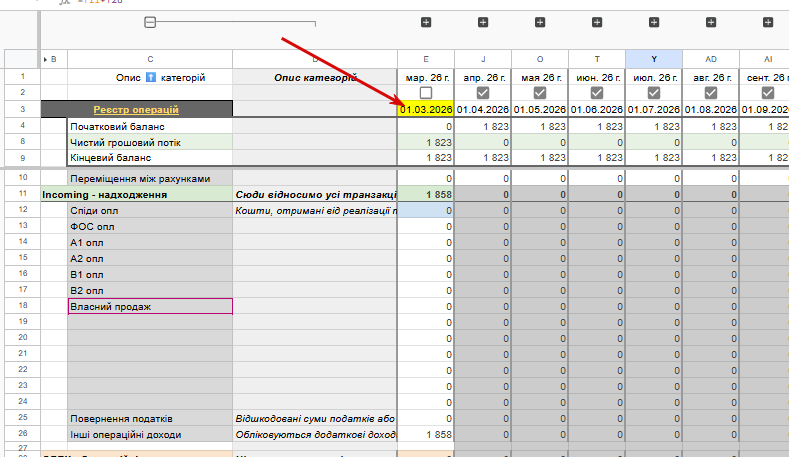Click the Відшкодовані суми податків description cell
The image size is (789, 457).
pyautogui.click(x=315, y=418)
